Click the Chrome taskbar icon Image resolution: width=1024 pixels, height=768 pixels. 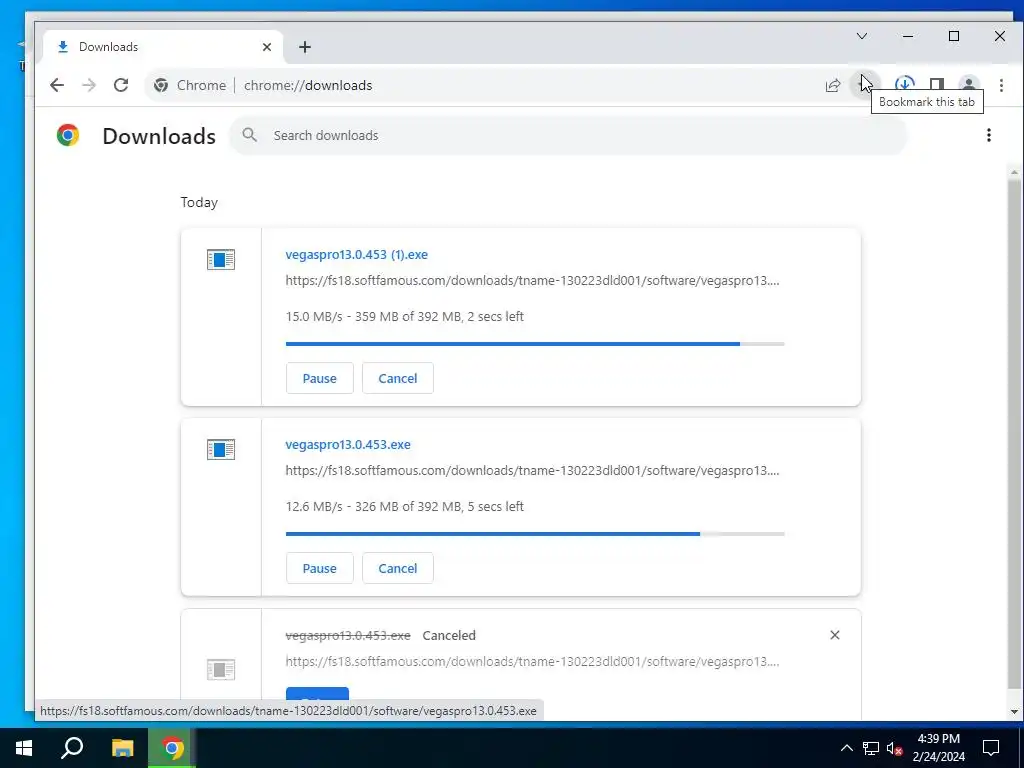172,748
